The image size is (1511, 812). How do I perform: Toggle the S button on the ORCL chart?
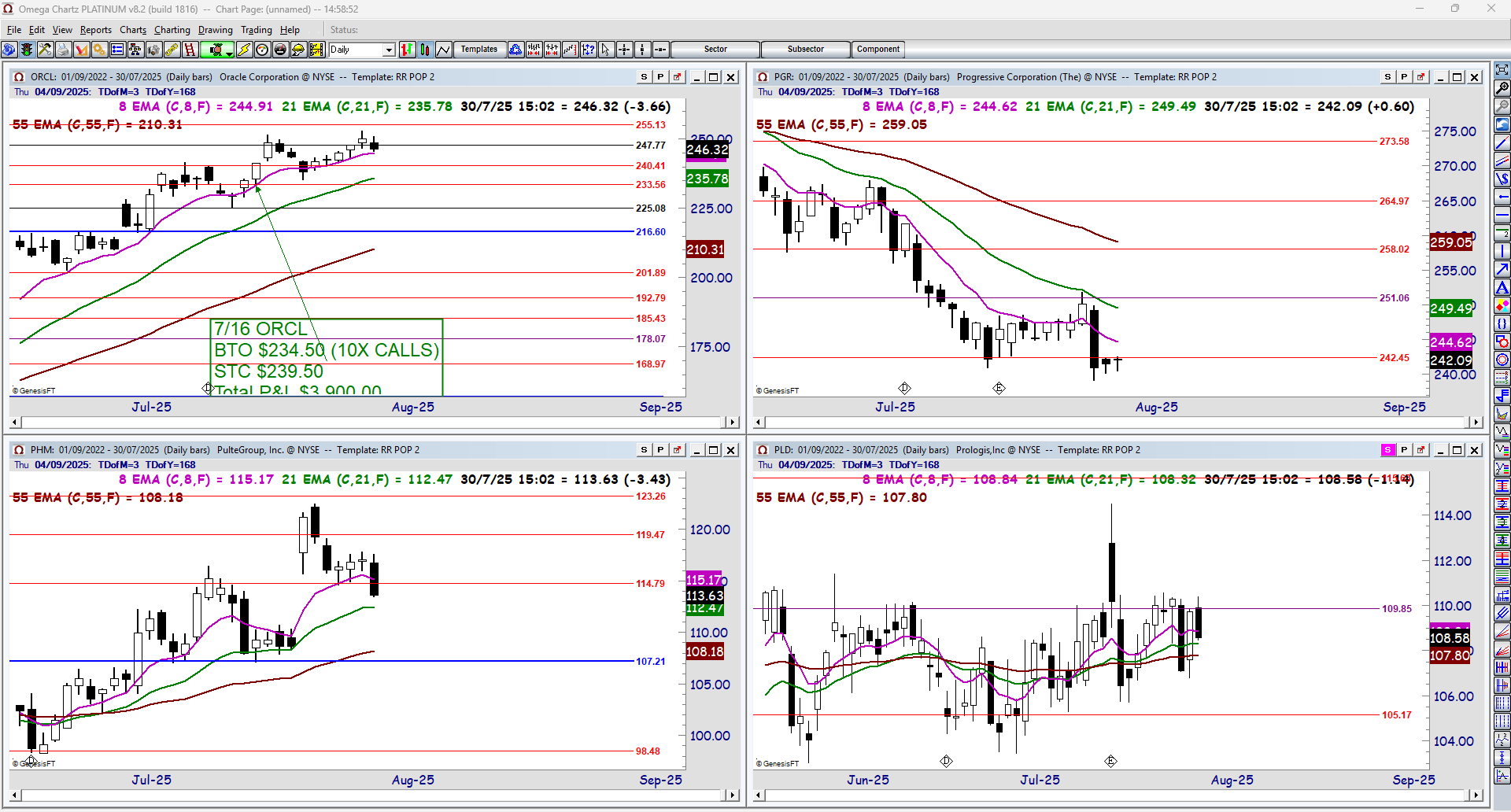(645, 77)
